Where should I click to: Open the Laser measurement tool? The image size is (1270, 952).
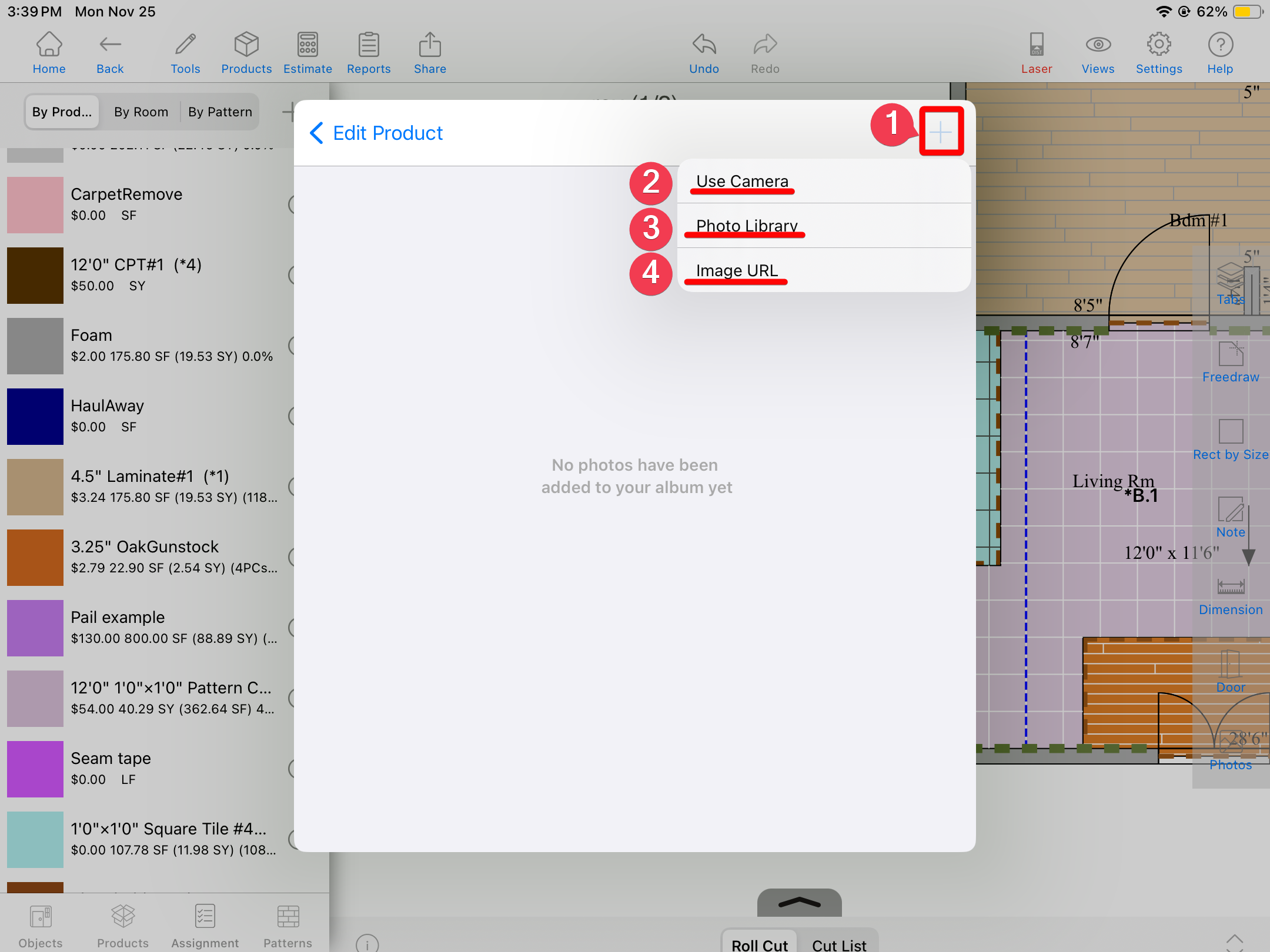(1036, 53)
